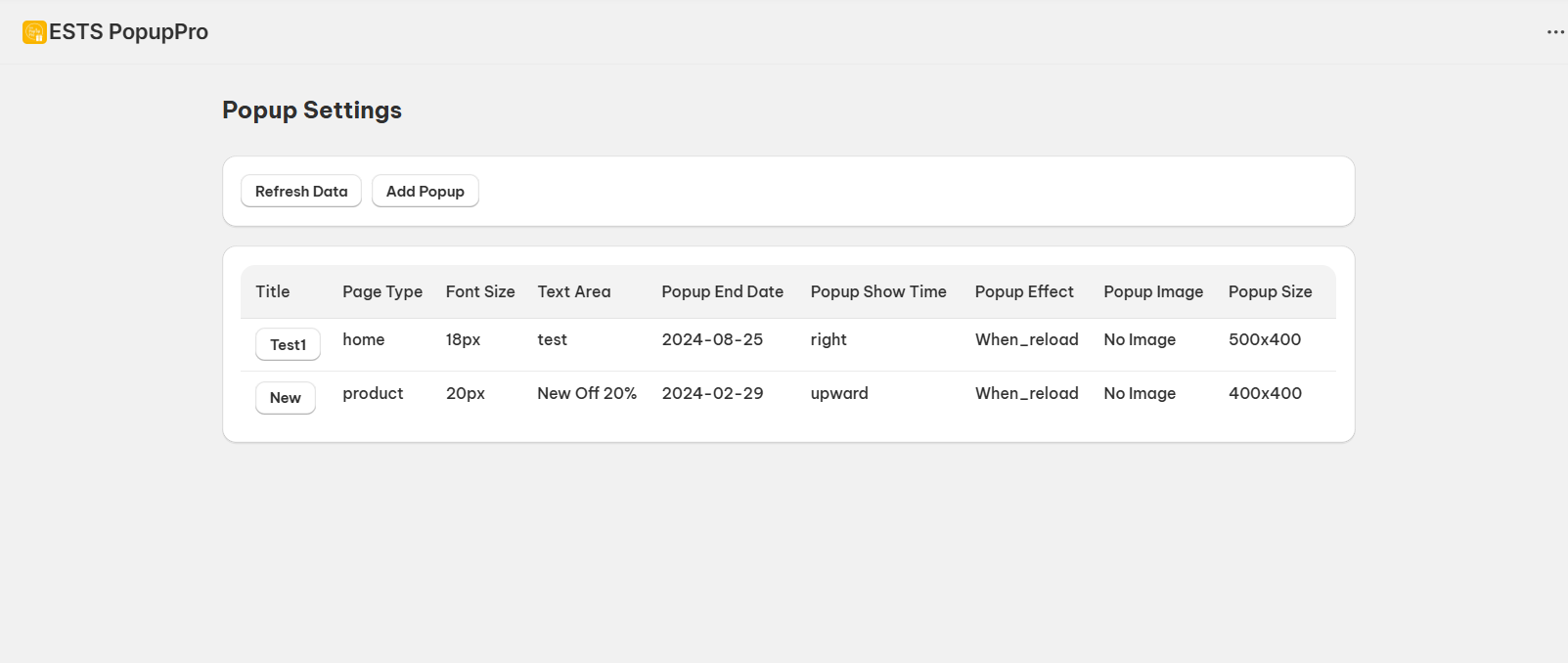Viewport: 1568px width, 663px height.
Task: Click the Refresh Data button
Action: tap(301, 192)
